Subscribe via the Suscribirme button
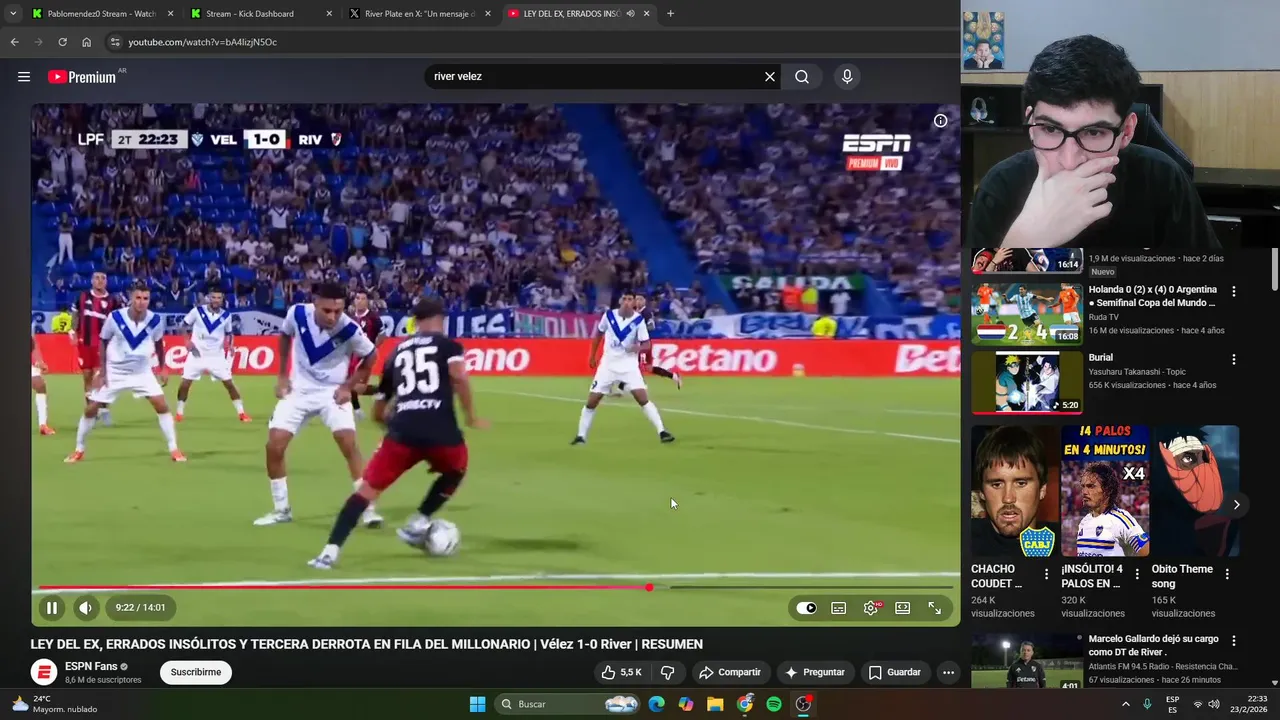This screenshot has height=720, width=1280. coord(196,672)
